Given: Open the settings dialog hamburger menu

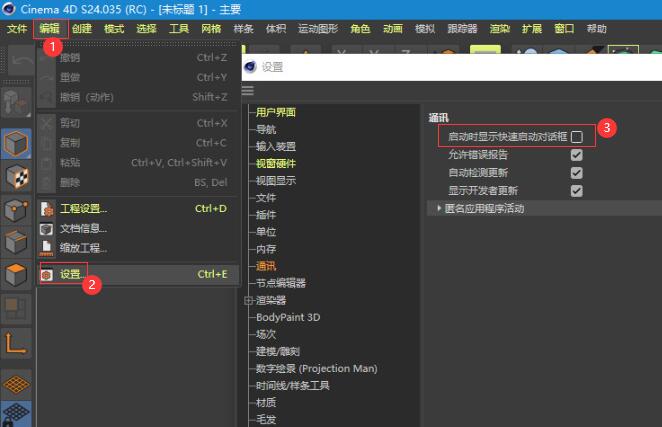Looking at the screenshot, I should 248,90.
